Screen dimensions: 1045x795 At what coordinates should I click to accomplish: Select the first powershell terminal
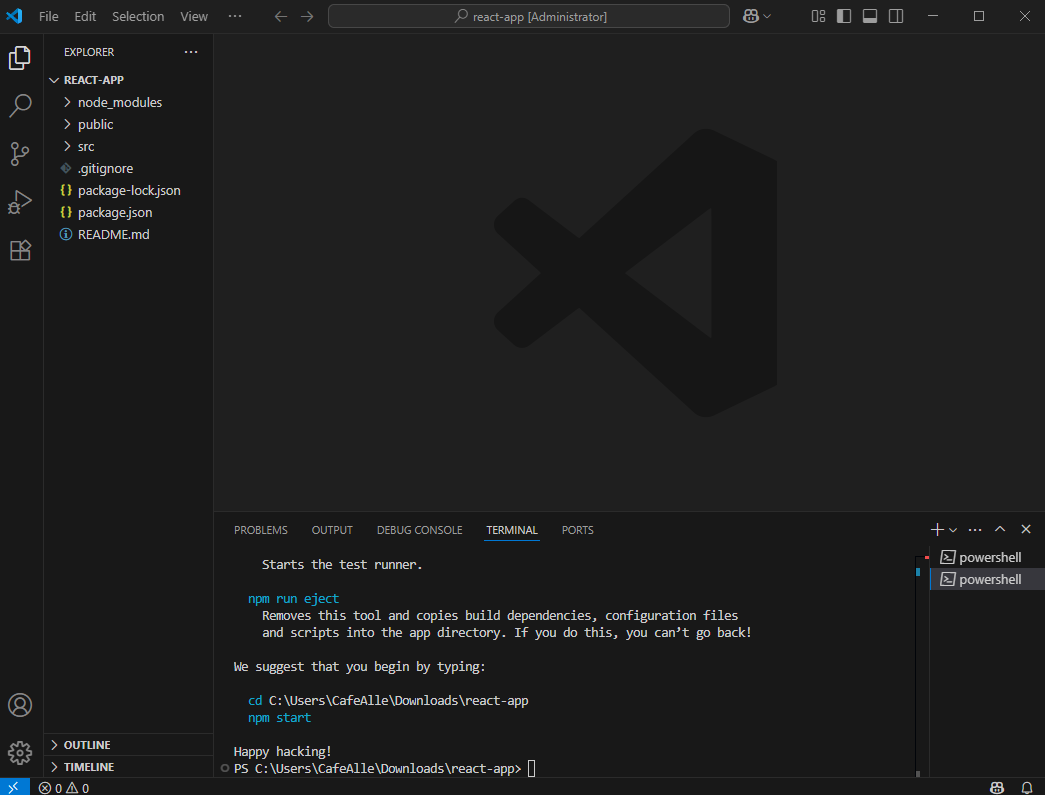[987, 557]
